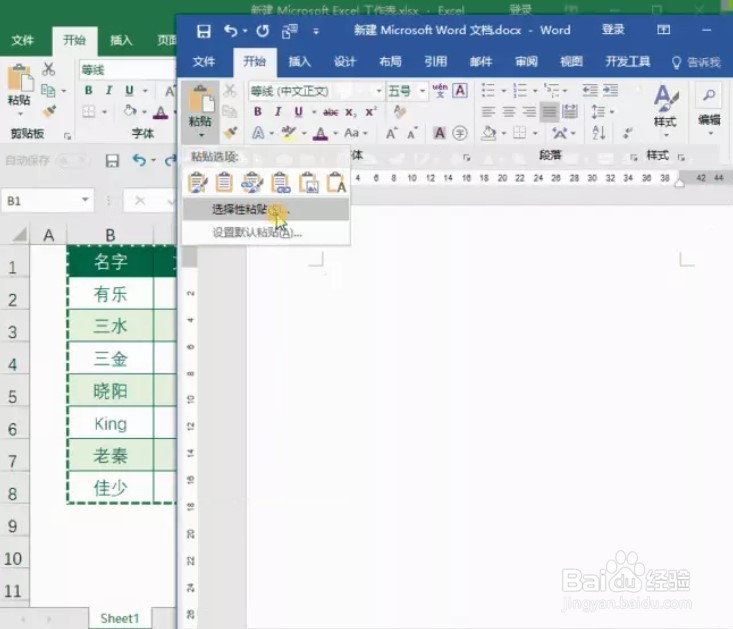Image resolution: width=733 pixels, height=629 pixels.
Task: Choose Use Destination Styles paste option
Action: click(x=224, y=182)
